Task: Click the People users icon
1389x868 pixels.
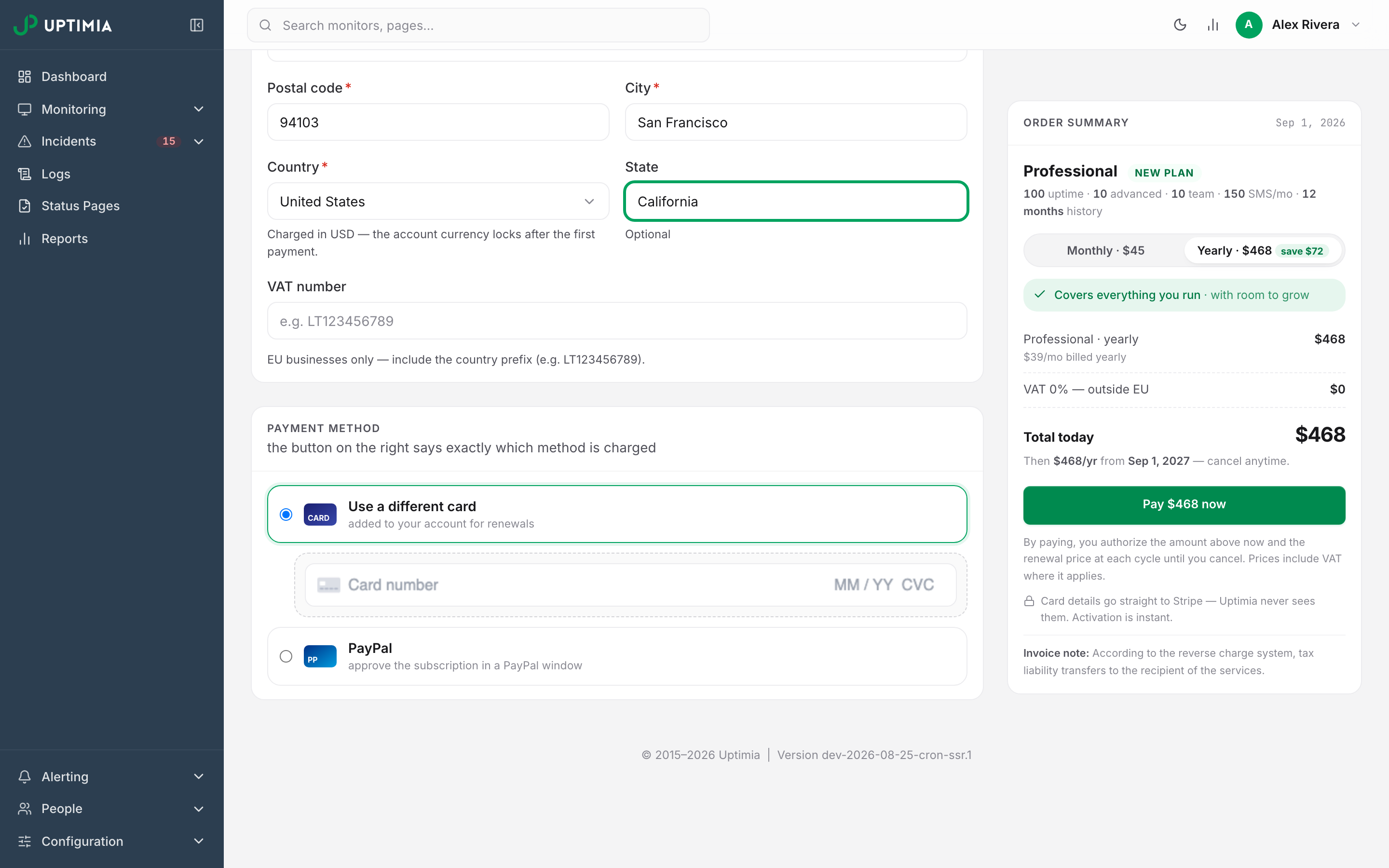Action: point(25,809)
